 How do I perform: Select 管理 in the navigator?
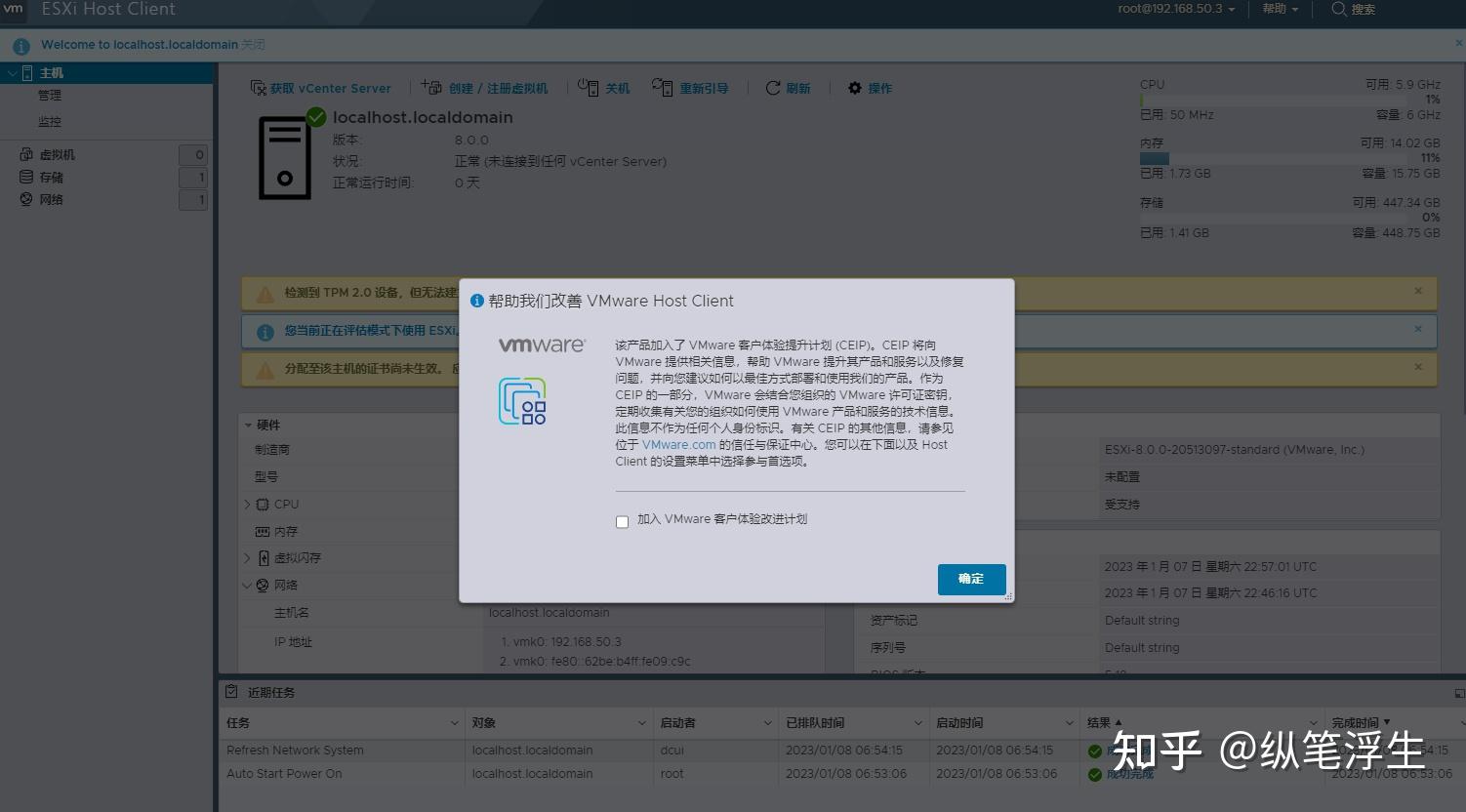50,96
